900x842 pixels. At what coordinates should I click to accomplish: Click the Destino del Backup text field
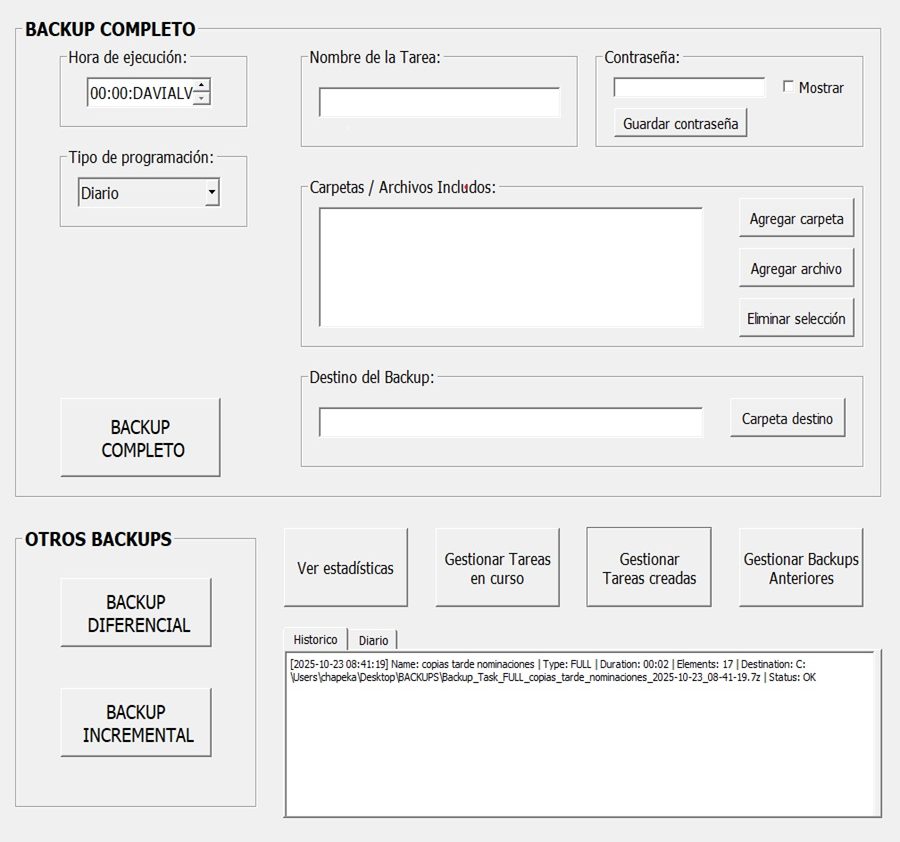pos(510,422)
